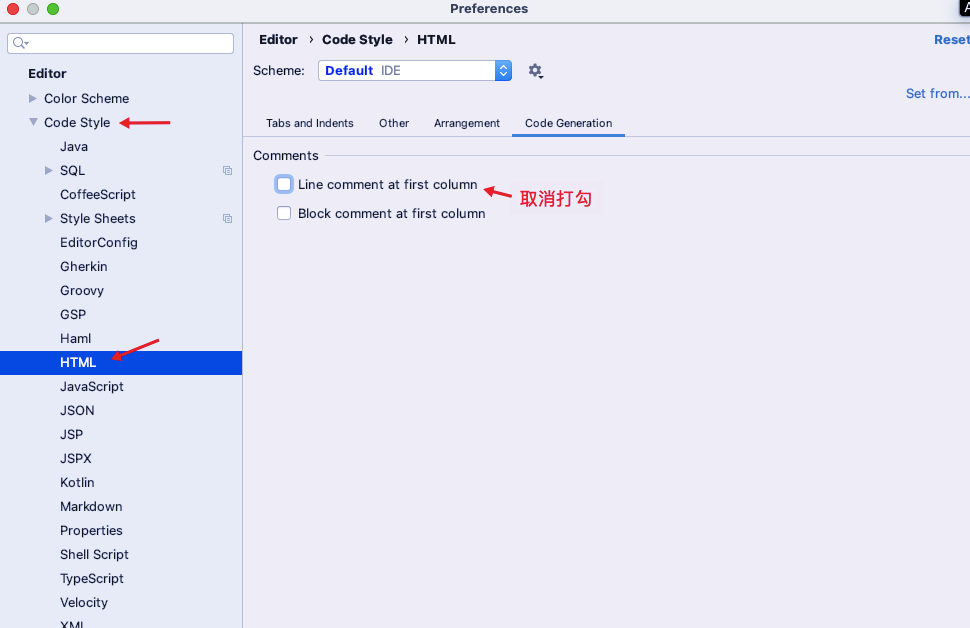Screen dimensions: 970x628
Task: Select Groovy in the settings tree
Action: [82, 291]
